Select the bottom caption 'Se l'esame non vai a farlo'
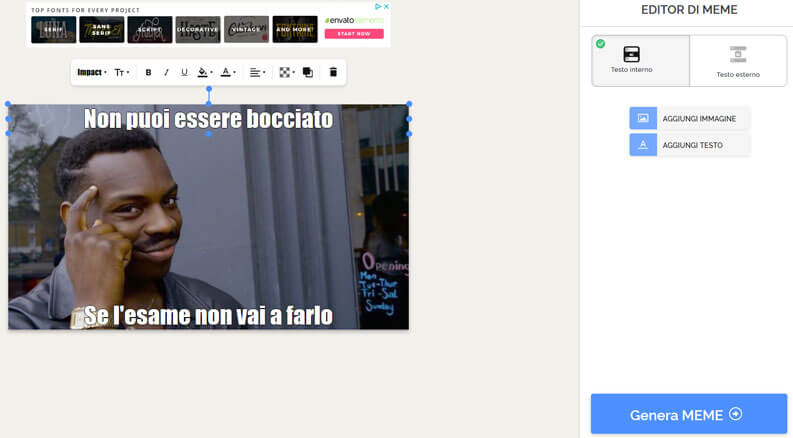 208,315
